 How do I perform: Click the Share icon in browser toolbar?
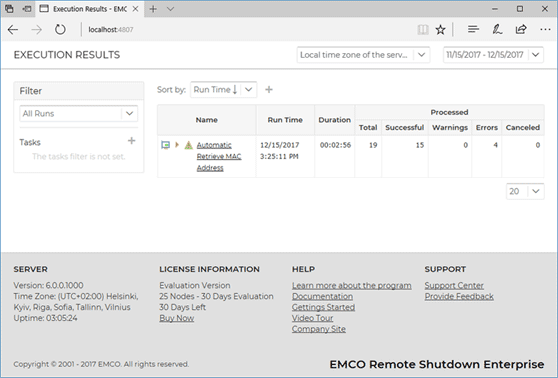(x=521, y=29)
